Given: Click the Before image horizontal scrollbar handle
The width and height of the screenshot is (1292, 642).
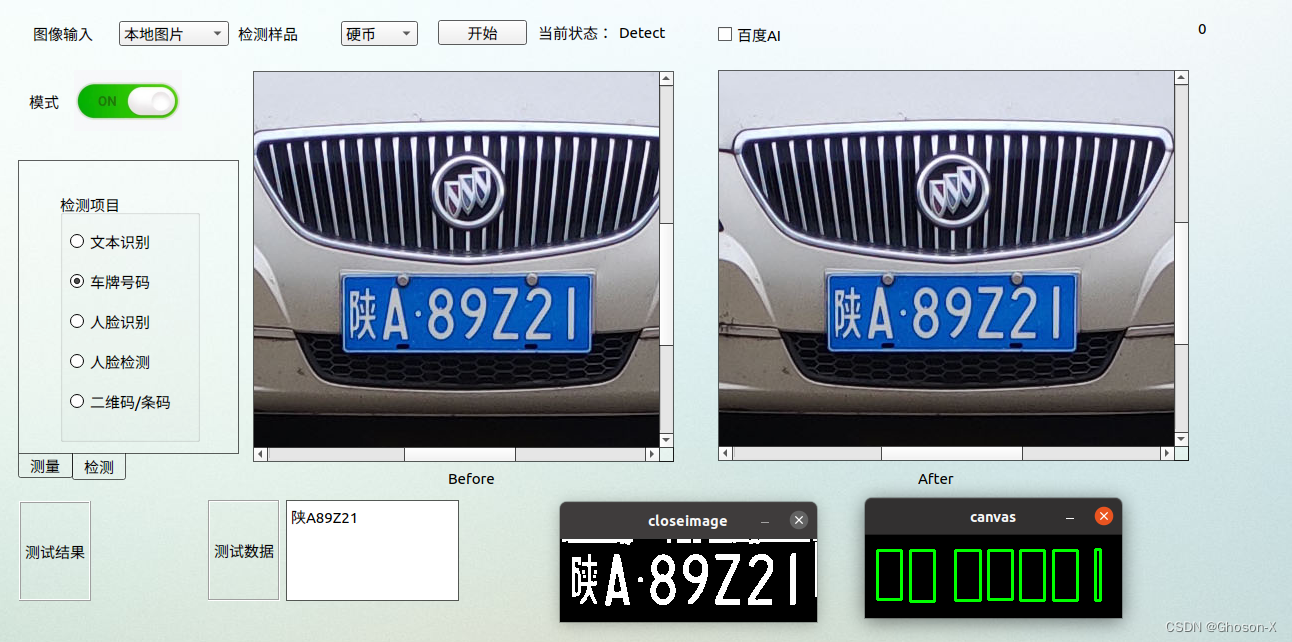Looking at the screenshot, I should (460, 454).
